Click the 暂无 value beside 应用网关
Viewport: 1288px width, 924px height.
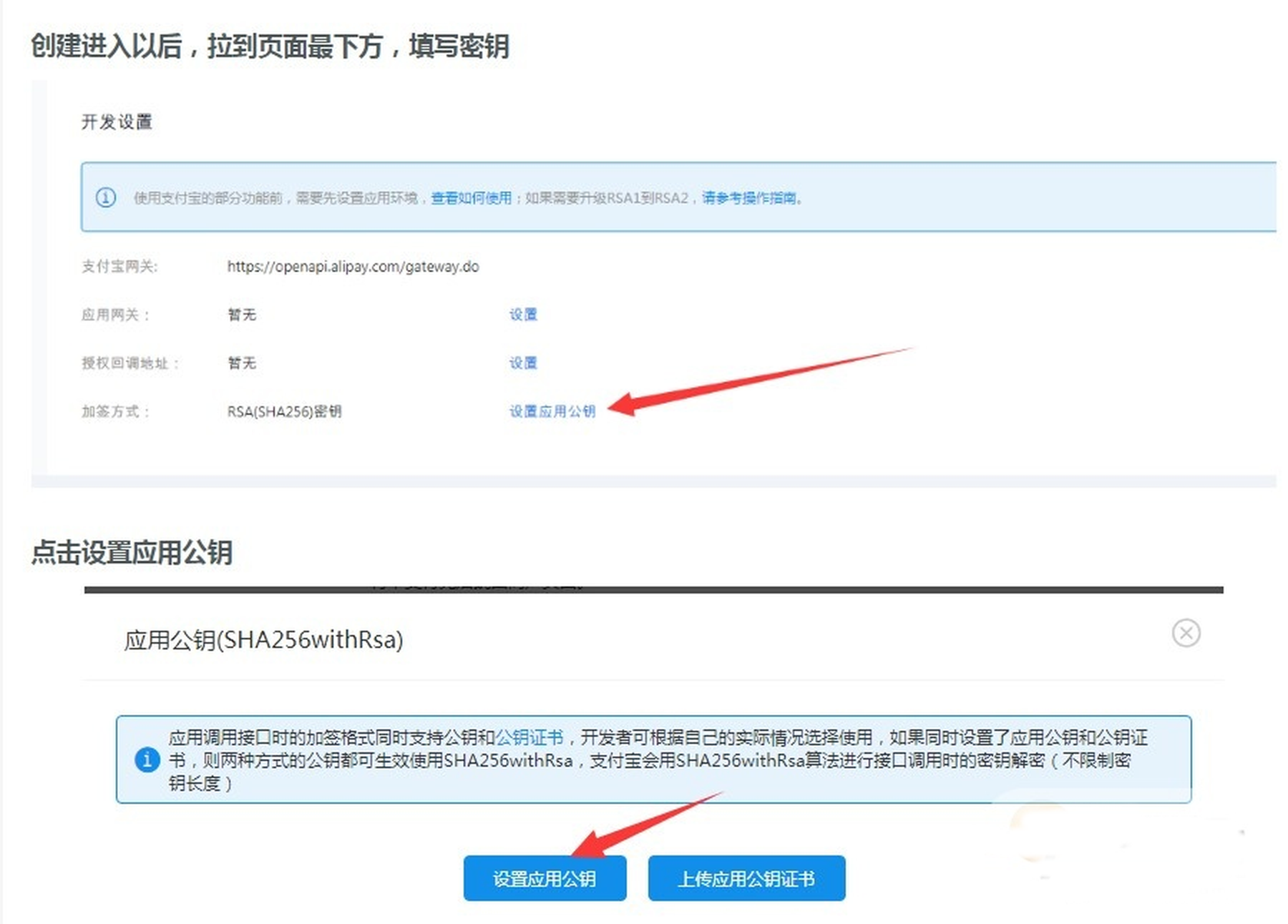coord(243,315)
